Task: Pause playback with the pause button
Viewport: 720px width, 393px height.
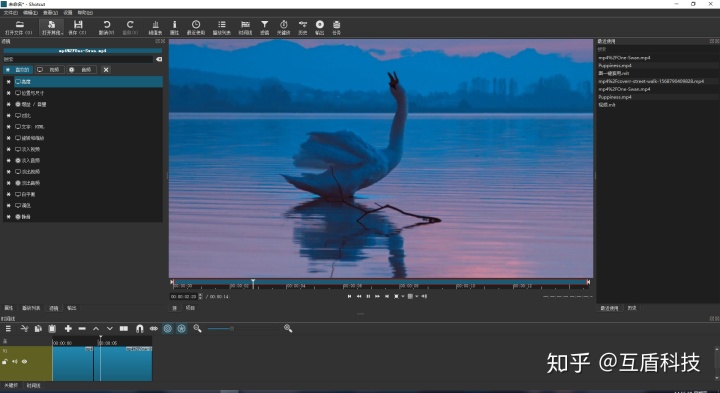Action: tap(368, 297)
